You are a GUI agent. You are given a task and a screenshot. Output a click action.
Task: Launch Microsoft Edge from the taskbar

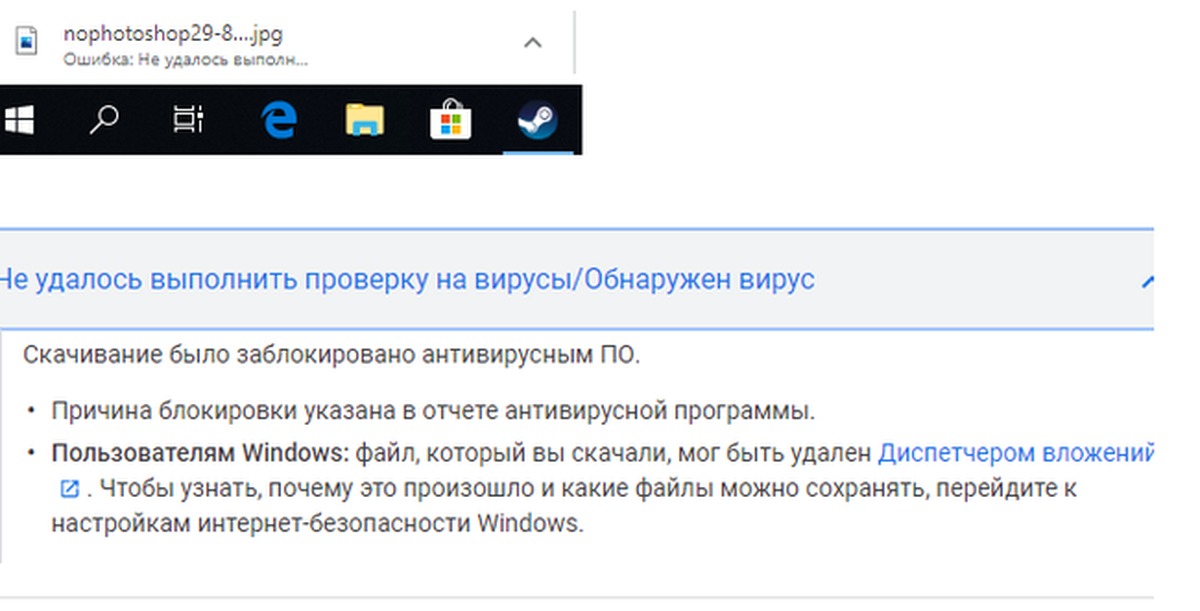click(x=278, y=121)
